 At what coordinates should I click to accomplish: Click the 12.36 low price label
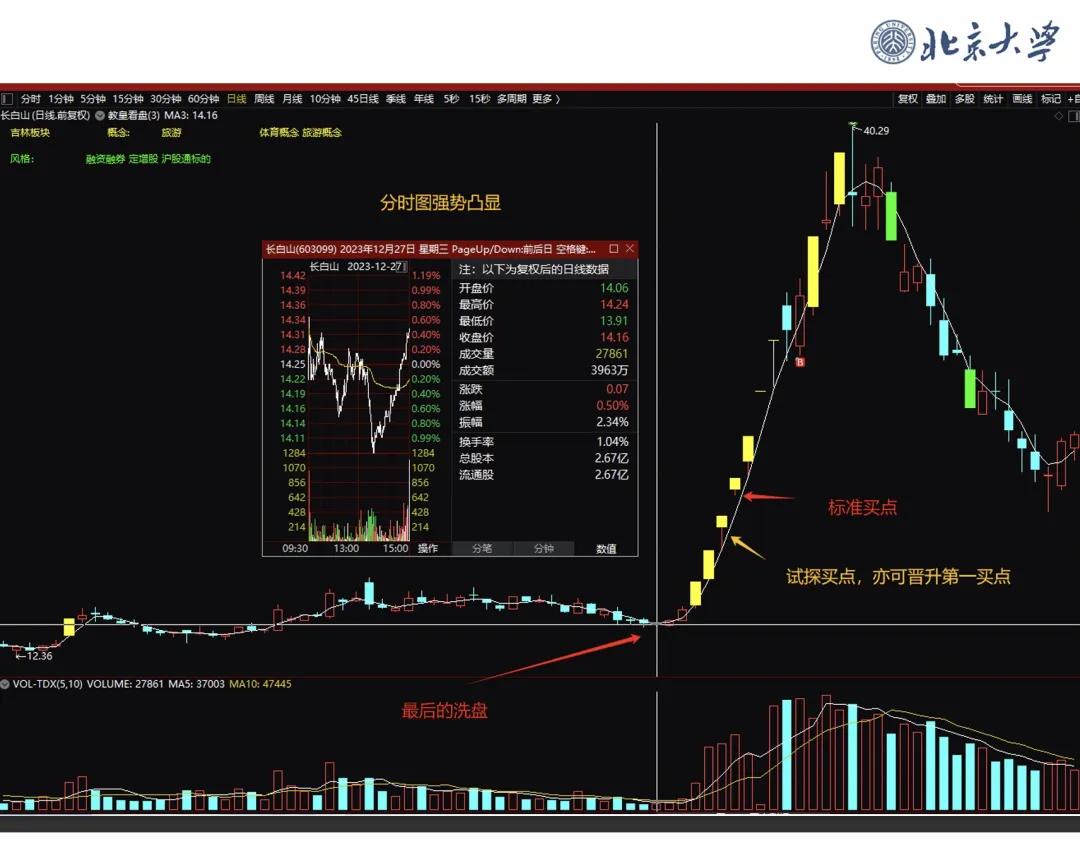[x=39, y=656]
